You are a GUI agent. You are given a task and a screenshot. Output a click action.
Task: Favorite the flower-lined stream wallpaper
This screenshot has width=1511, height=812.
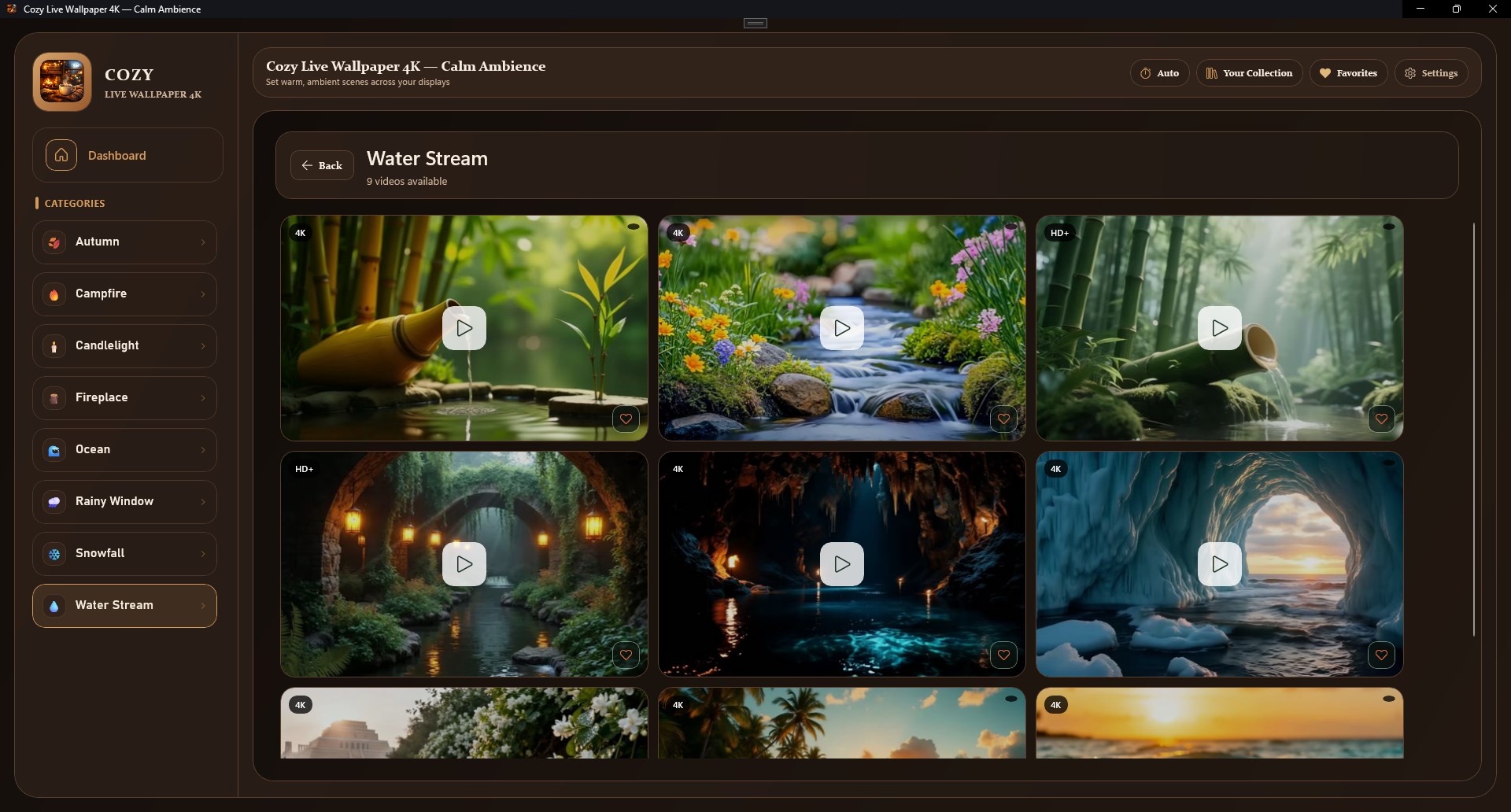(x=1003, y=419)
